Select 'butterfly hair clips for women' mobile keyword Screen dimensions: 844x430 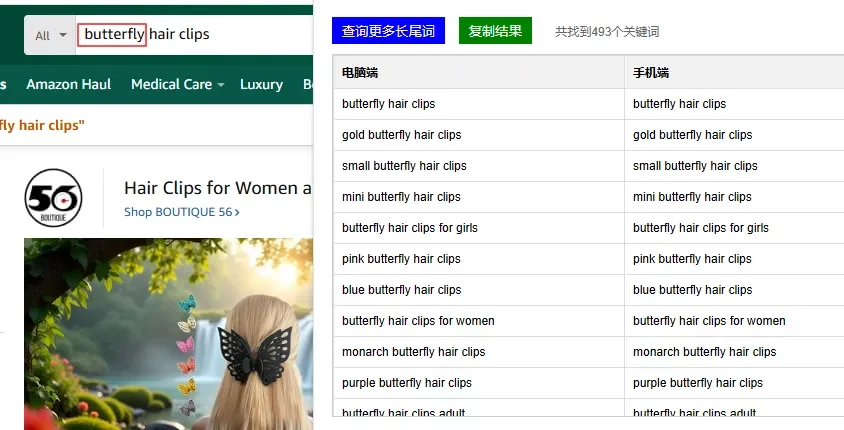(709, 321)
